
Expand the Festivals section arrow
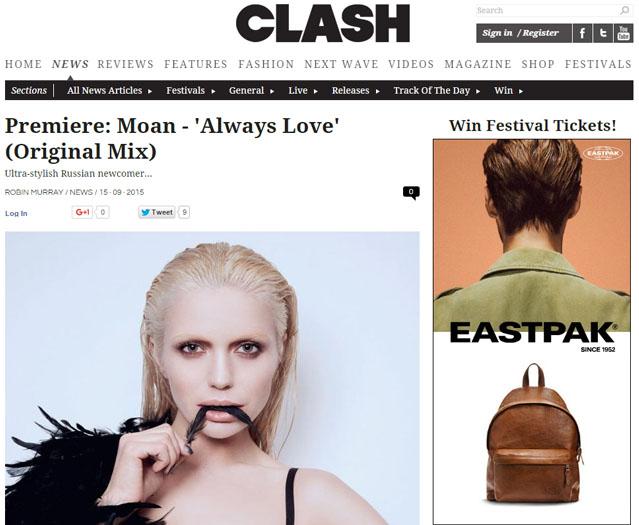coord(213,91)
